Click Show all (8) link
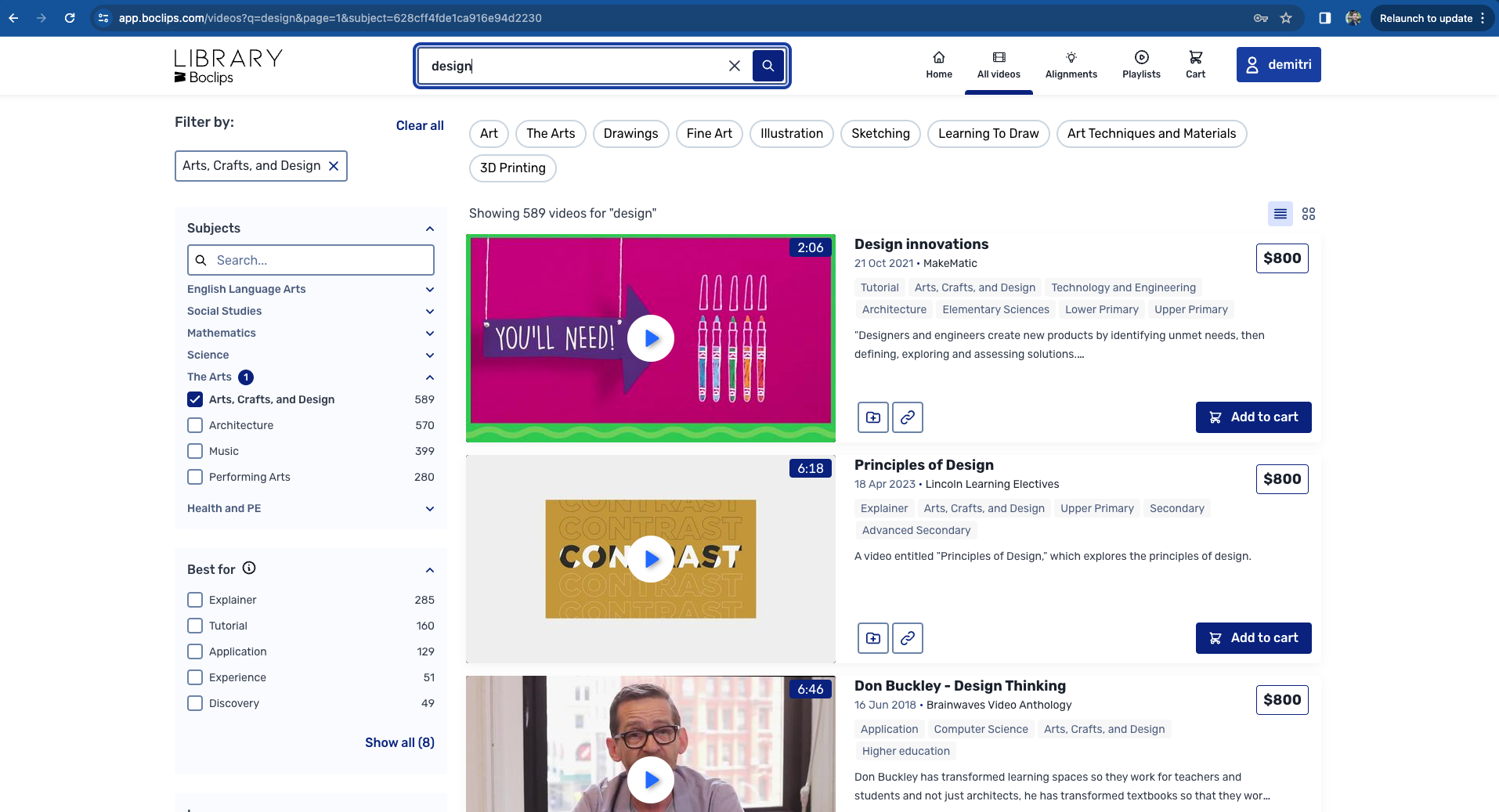This screenshot has height=812, width=1499. [x=399, y=742]
